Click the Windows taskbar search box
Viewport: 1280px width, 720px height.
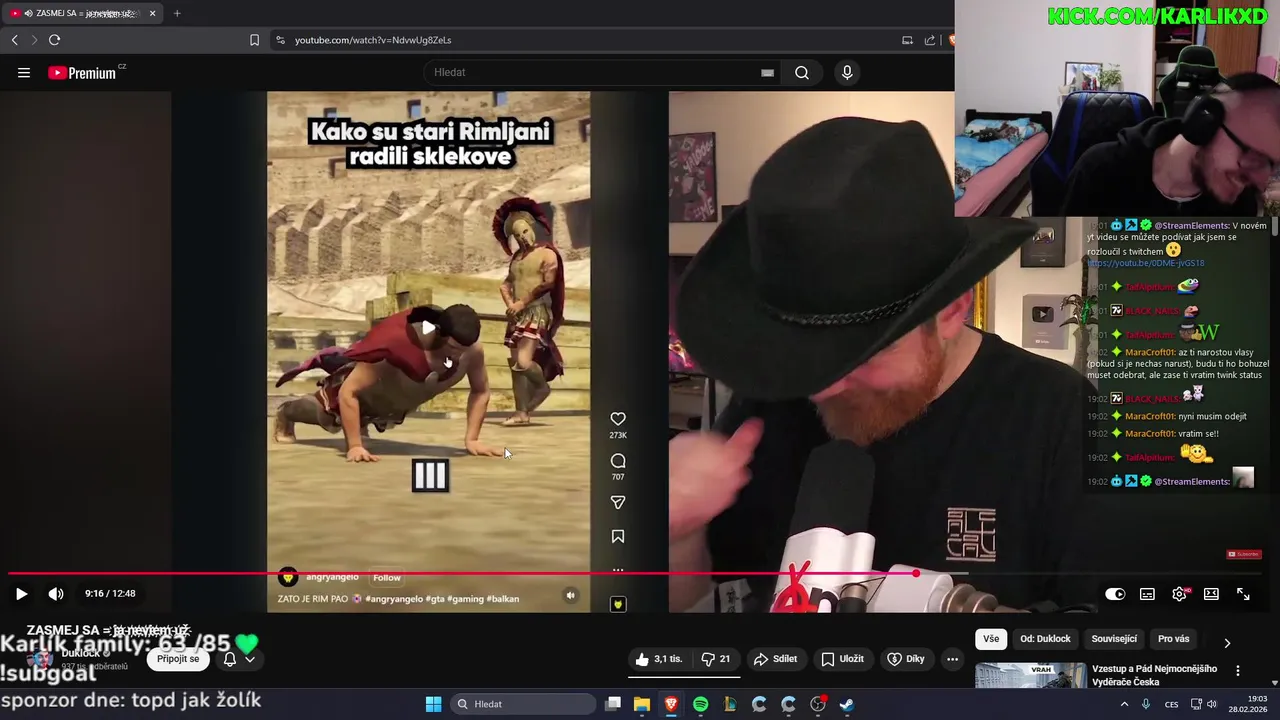(x=523, y=704)
